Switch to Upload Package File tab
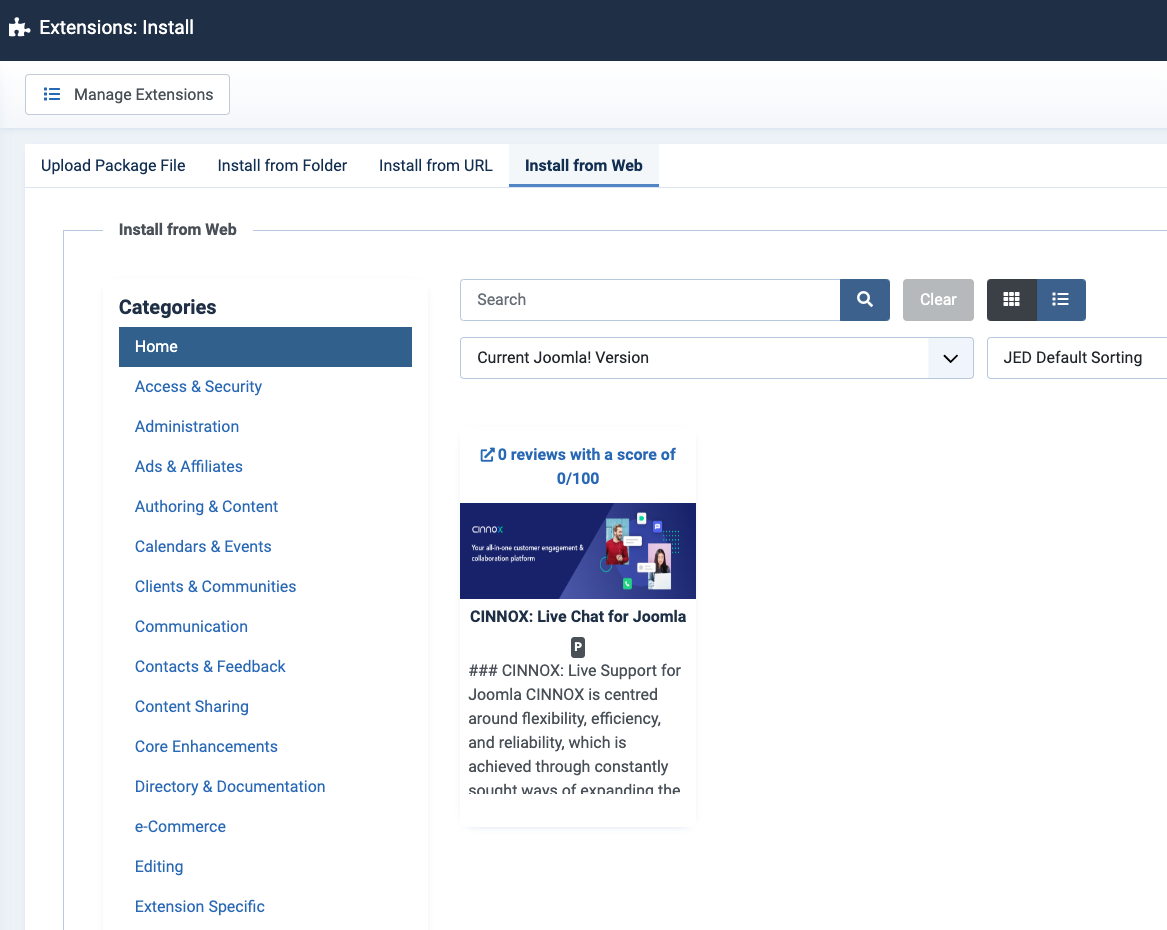1167x930 pixels. click(x=113, y=165)
